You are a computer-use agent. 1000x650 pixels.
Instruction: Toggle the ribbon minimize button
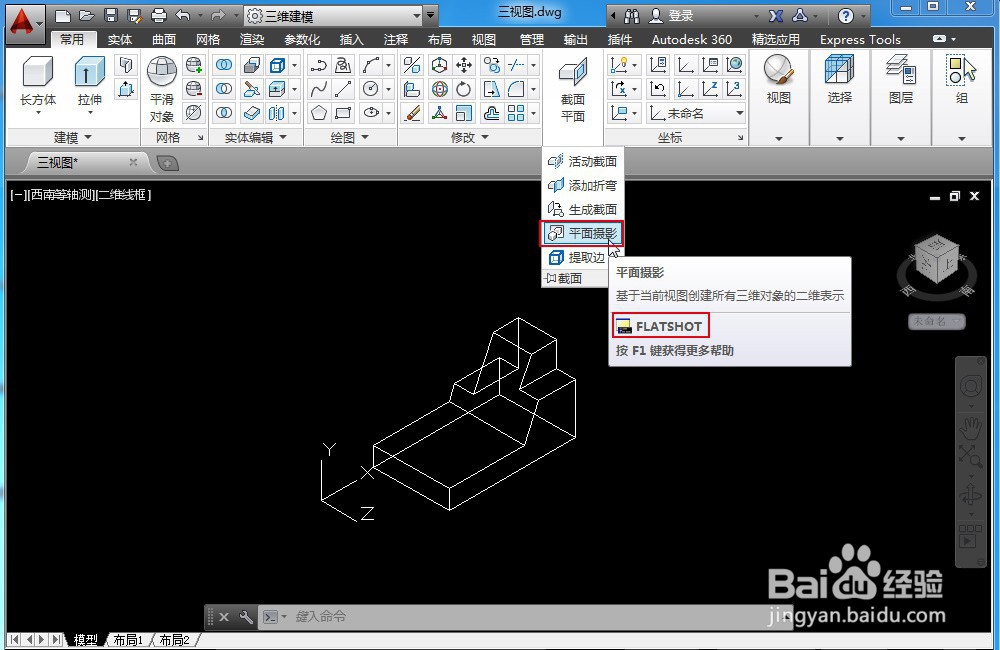click(x=939, y=39)
